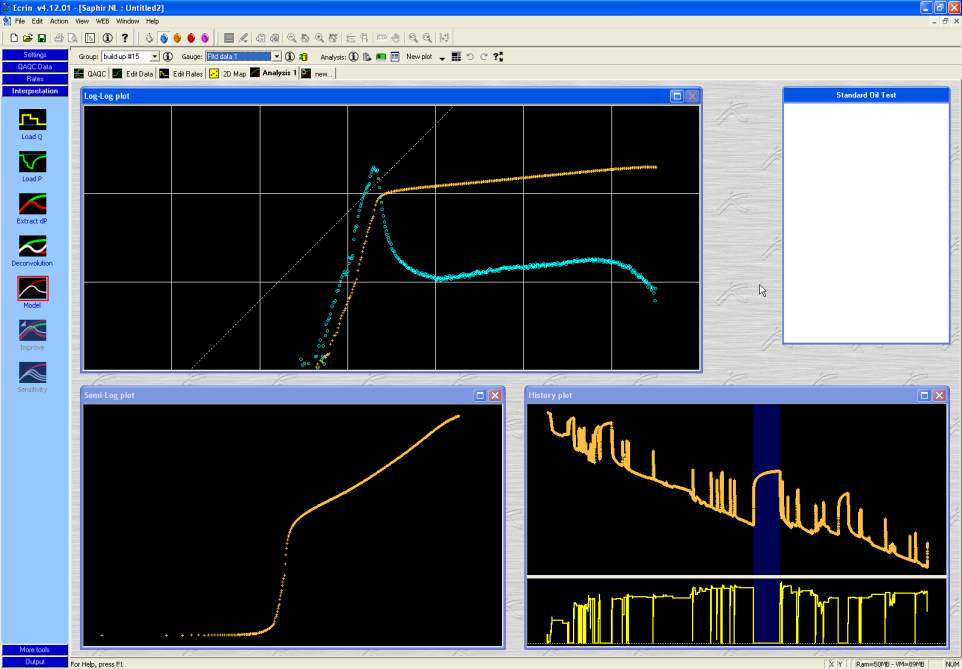Select the Model interpretation icon
The height and width of the screenshot is (669, 962).
pos(33,288)
